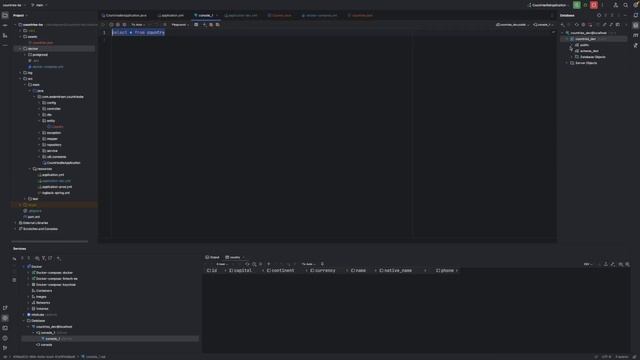This screenshot has width=640, height=360.
Task: Switch to application.yml editor tab
Action: click(171, 15)
